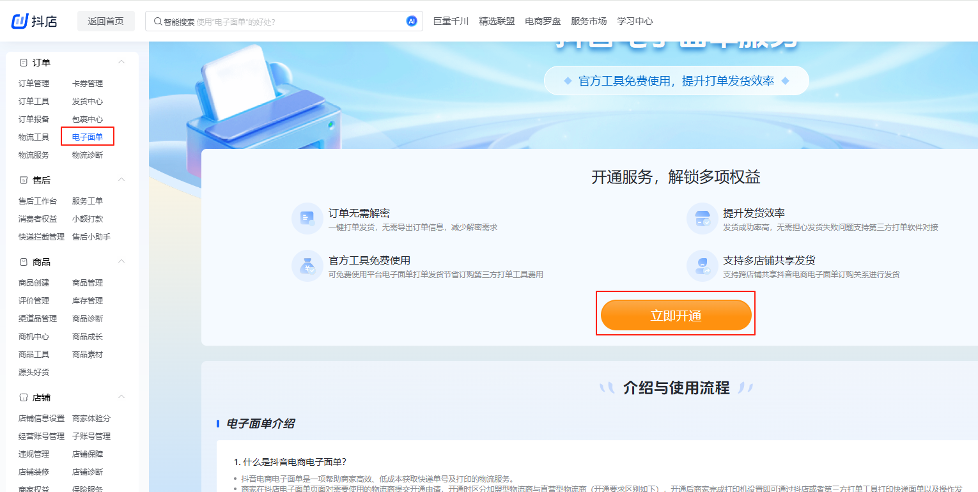978x492 pixels.
Task: Collapse the 店铺 sidebar section
Action: (x=122, y=398)
